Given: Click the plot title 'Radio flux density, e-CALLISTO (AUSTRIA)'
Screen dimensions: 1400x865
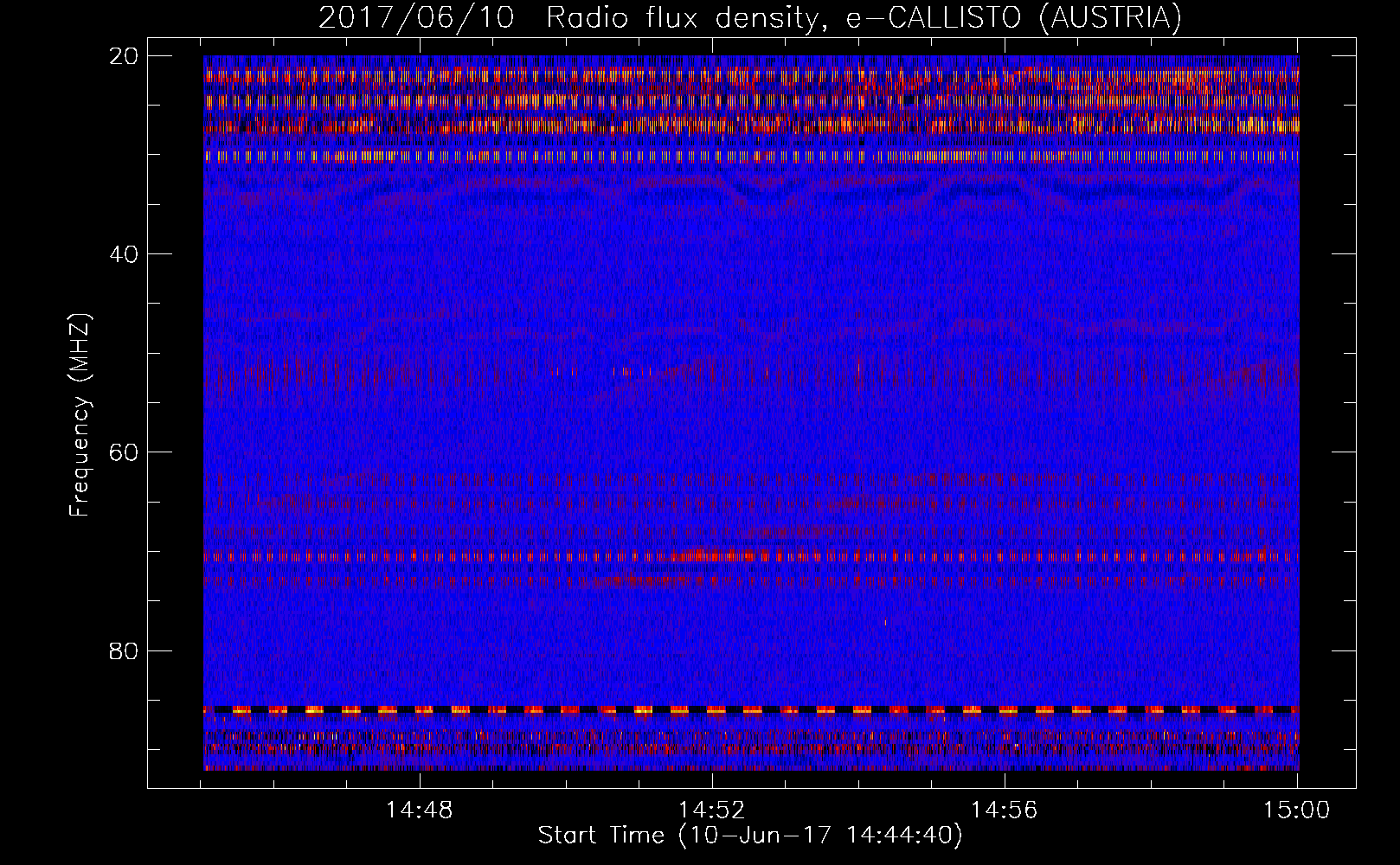Looking at the screenshot, I should [864, 18].
